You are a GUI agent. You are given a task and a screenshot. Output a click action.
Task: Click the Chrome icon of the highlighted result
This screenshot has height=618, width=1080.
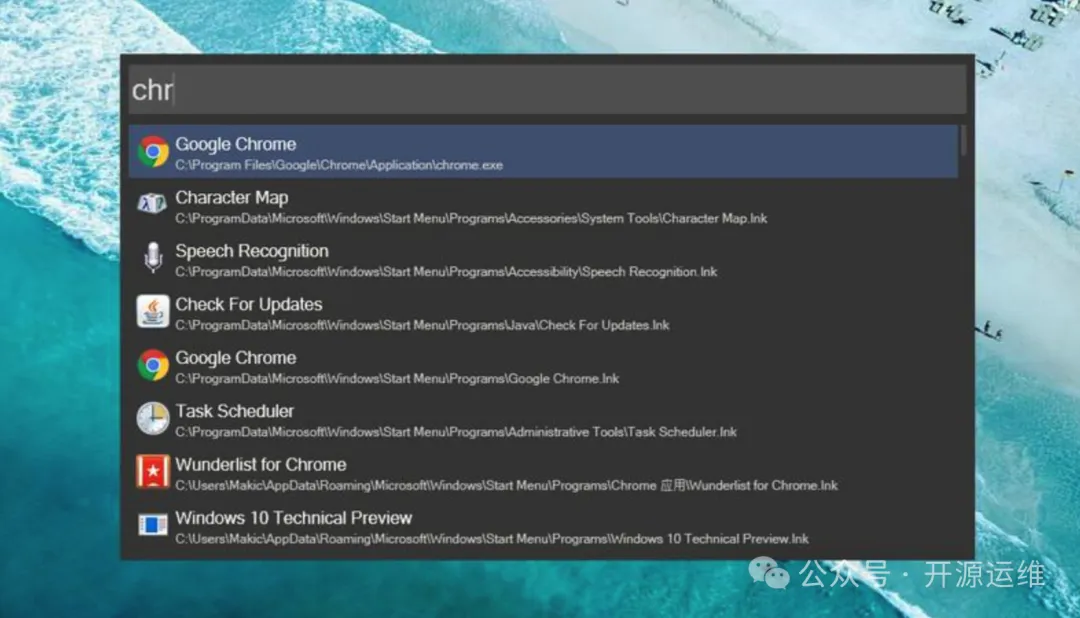click(153, 152)
